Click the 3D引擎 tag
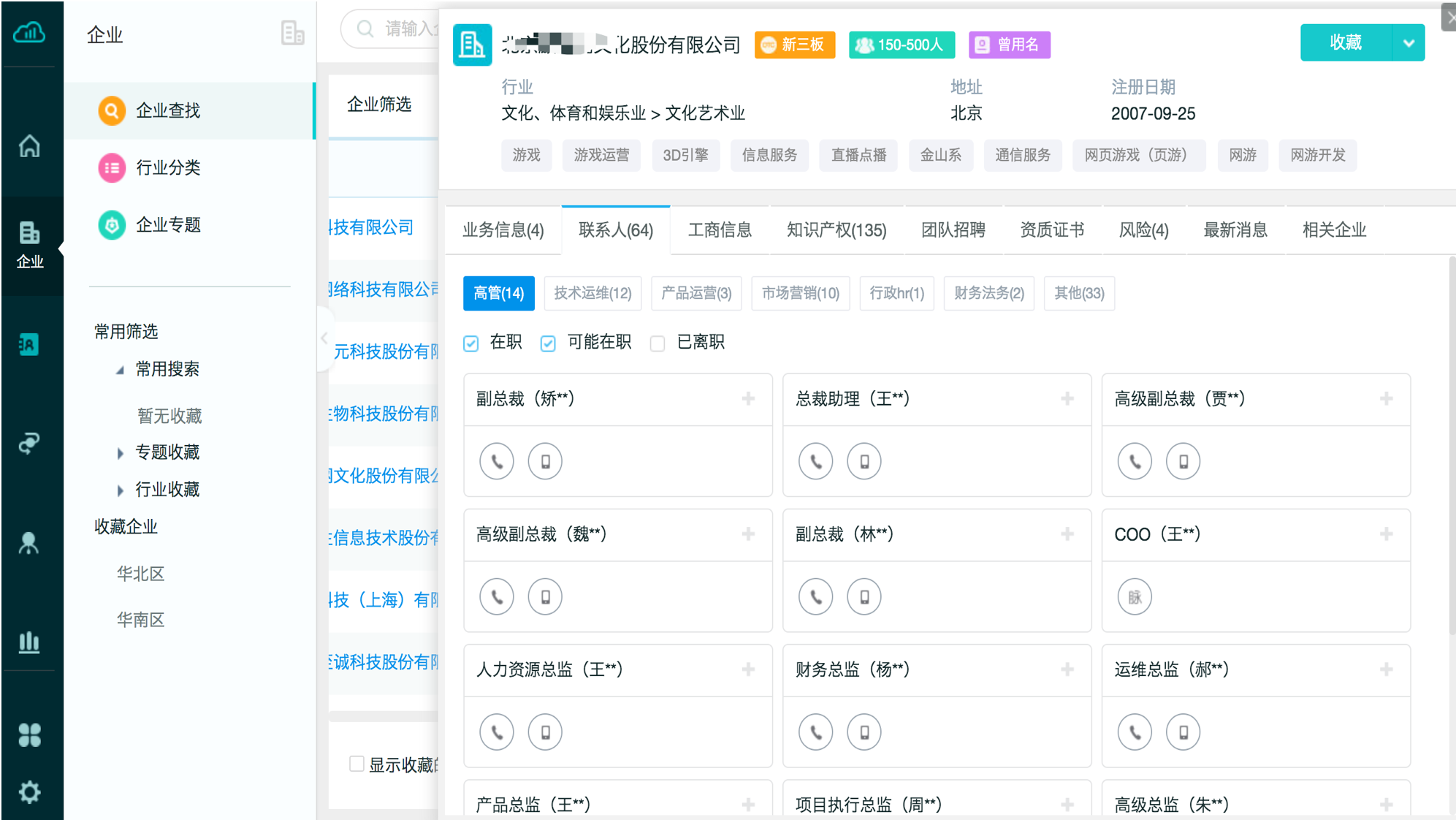The height and width of the screenshot is (820, 1456). tap(685, 155)
